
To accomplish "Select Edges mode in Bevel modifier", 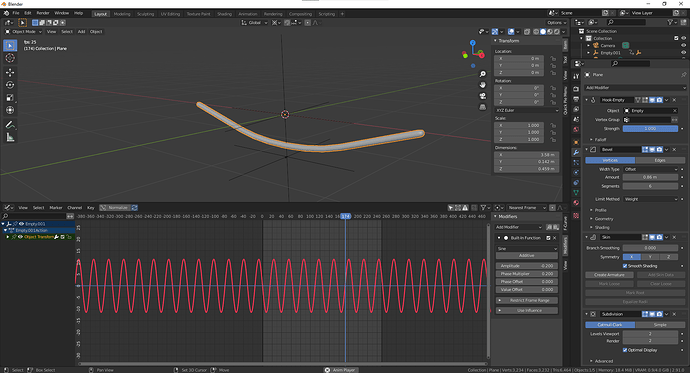I will (x=660, y=160).
